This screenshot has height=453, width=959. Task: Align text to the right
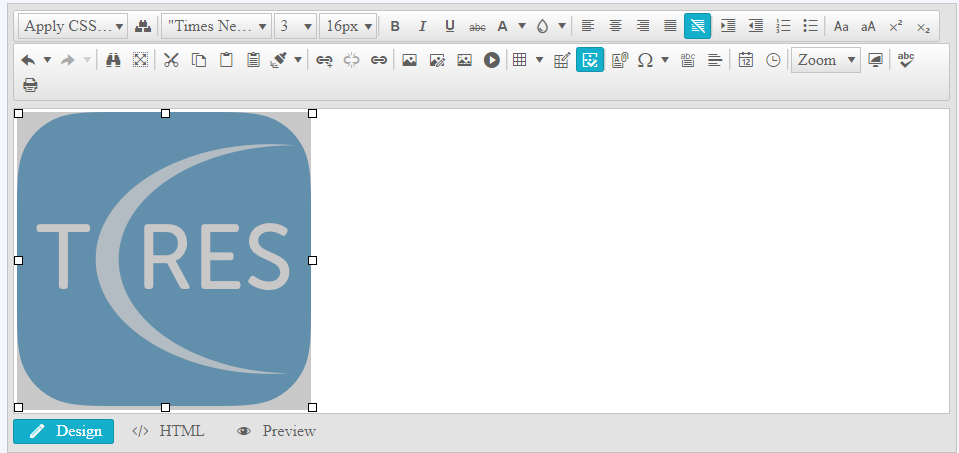click(x=643, y=26)
